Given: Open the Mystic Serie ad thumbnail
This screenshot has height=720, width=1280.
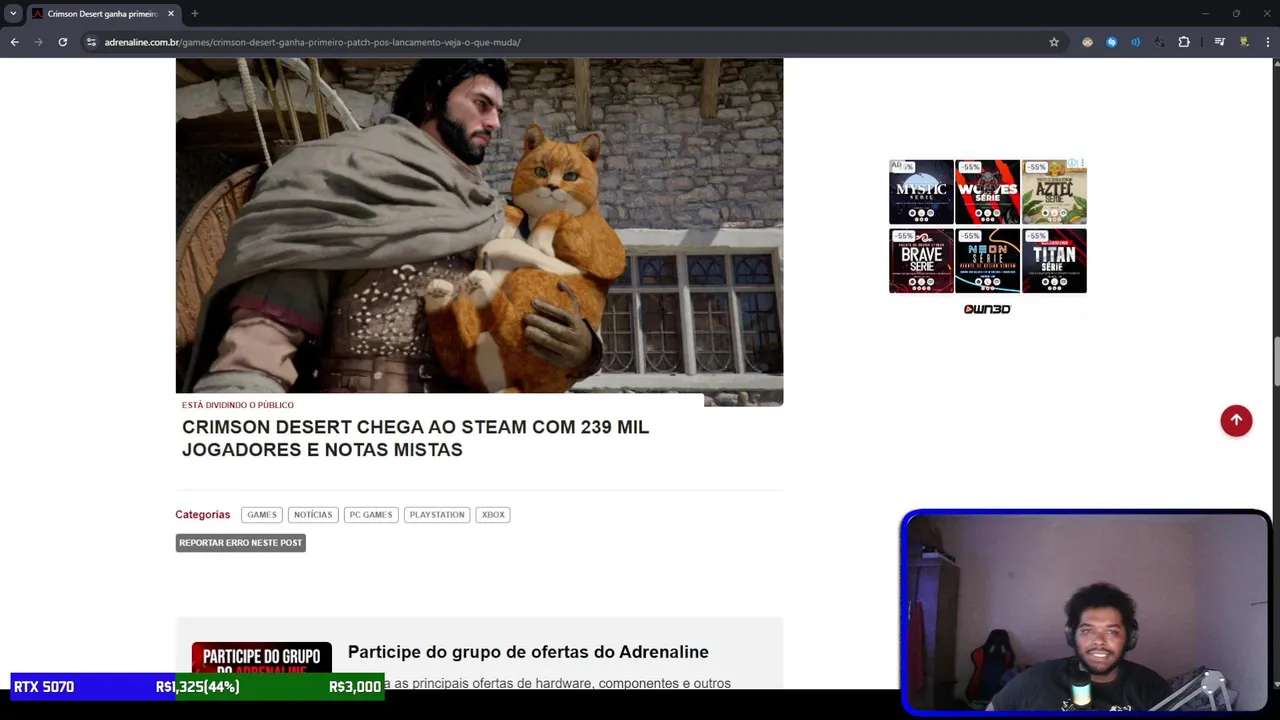Looking at the screenshot, I should [x=921, y=192].
